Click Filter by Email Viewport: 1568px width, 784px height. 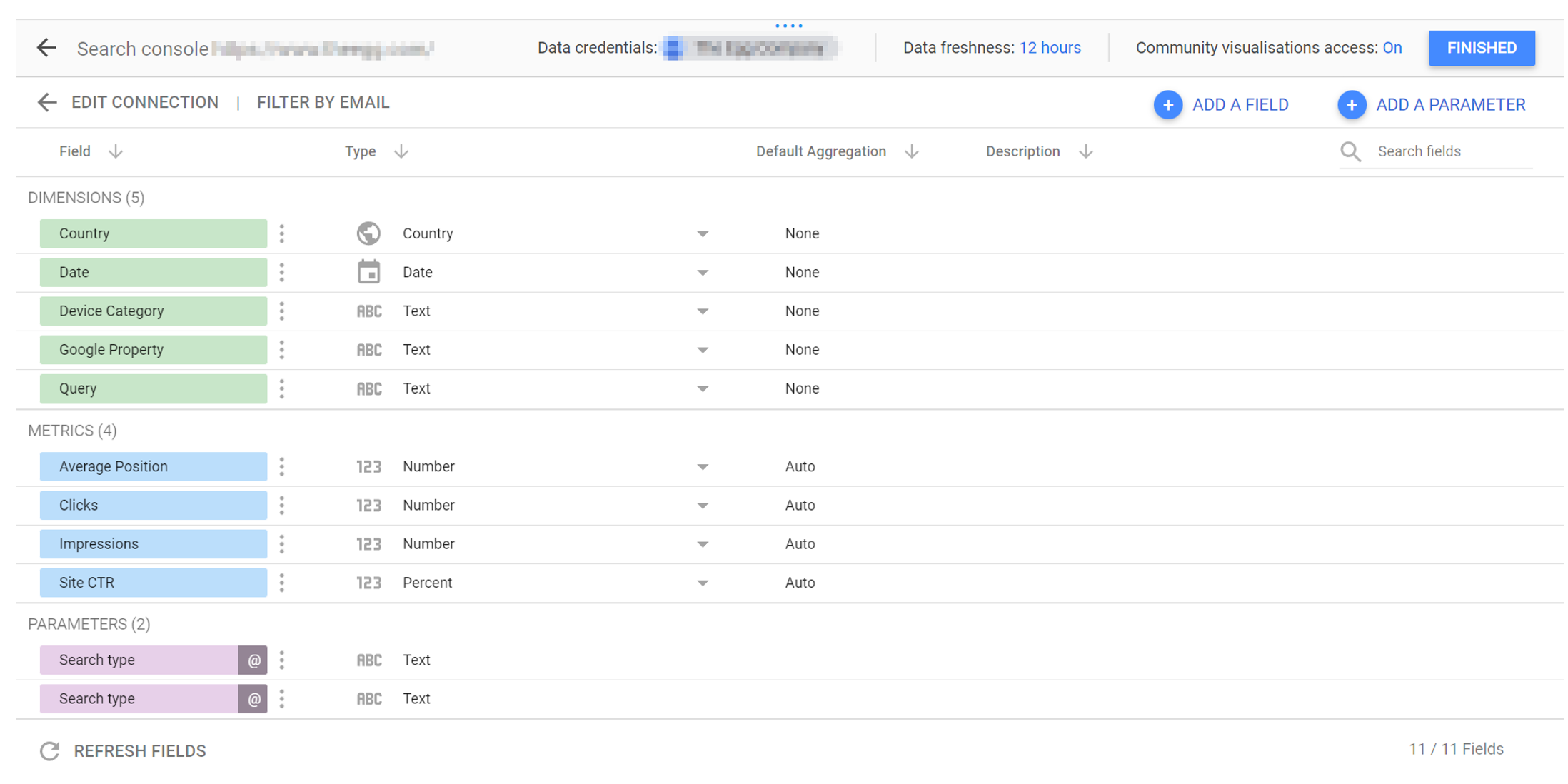(x=323, y=102)
